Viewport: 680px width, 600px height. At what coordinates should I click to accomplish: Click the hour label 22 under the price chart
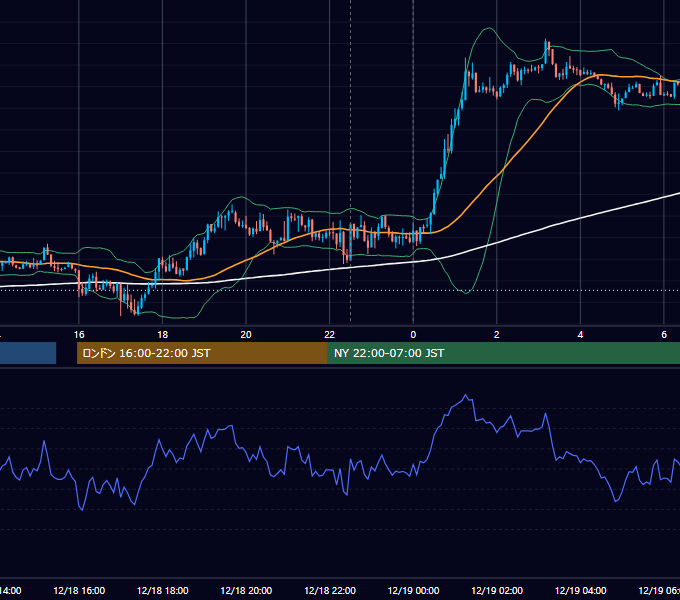330,335
